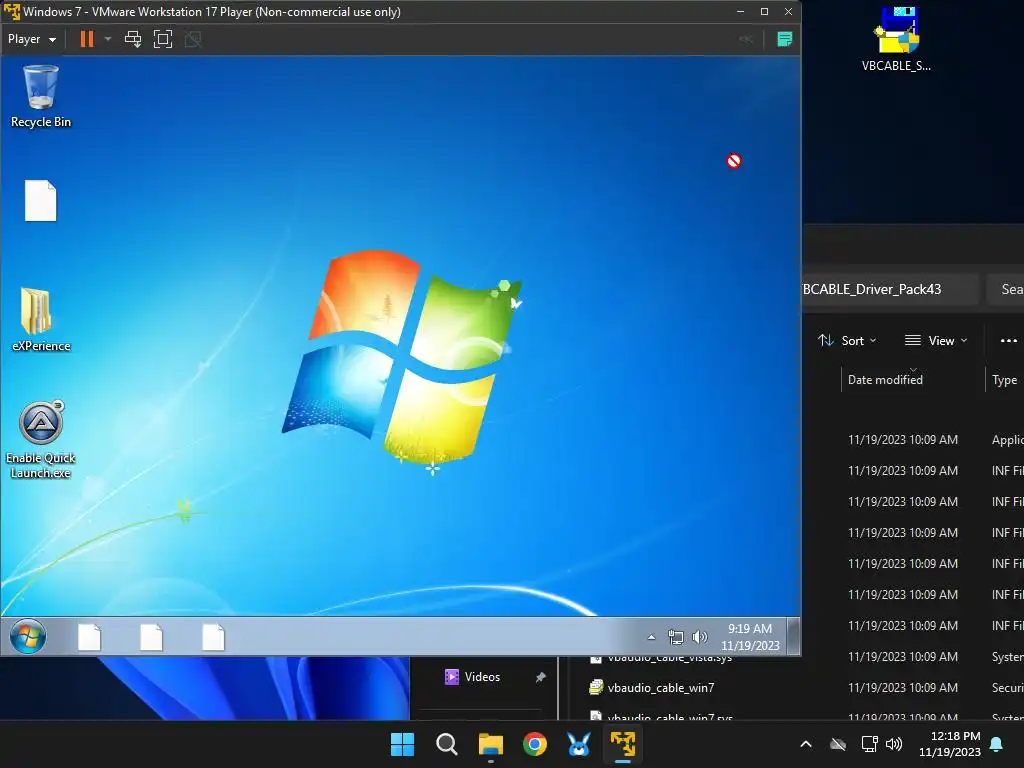Image resolution: width=1024 pixels, height=768 pixels.
Task: Click the Type column header in Explorer
Action: click(x=1004, y=379)
